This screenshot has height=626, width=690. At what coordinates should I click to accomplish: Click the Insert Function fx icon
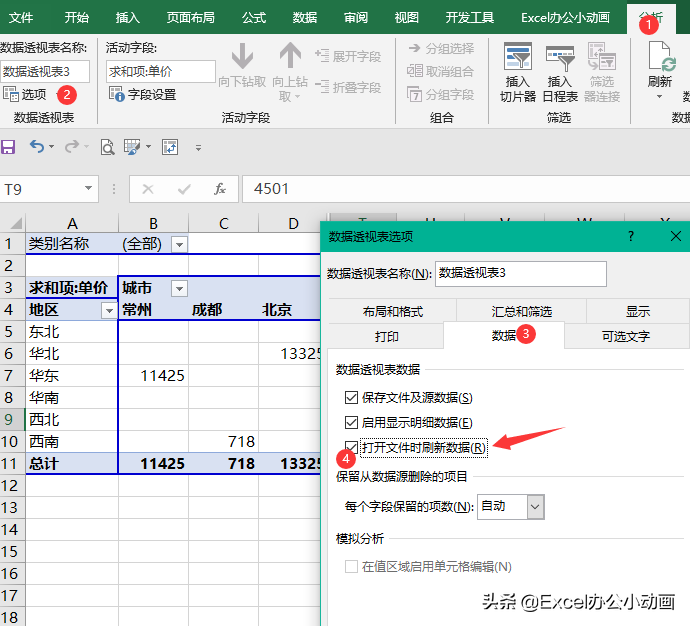click(x=220, y=189)
